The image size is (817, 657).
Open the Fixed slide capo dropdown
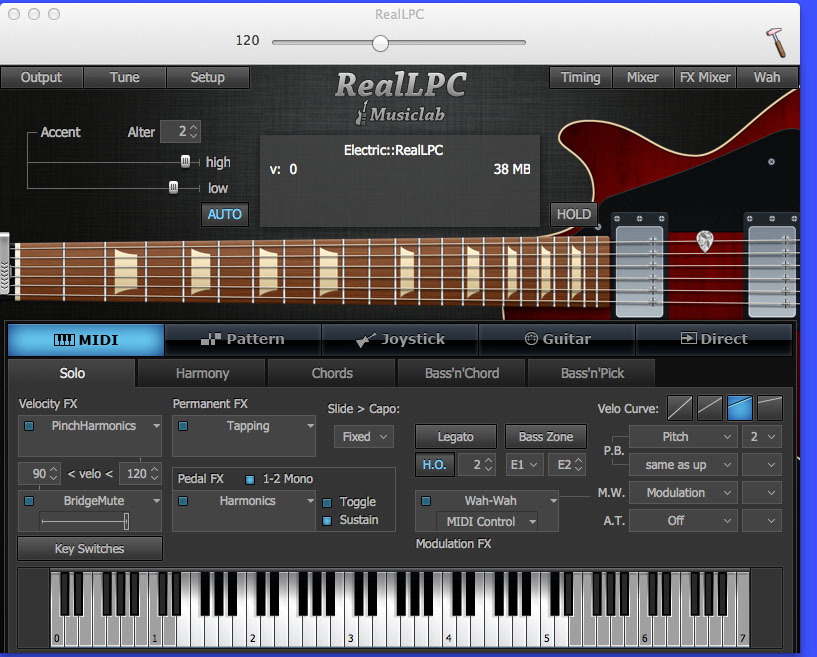point(364,437)
